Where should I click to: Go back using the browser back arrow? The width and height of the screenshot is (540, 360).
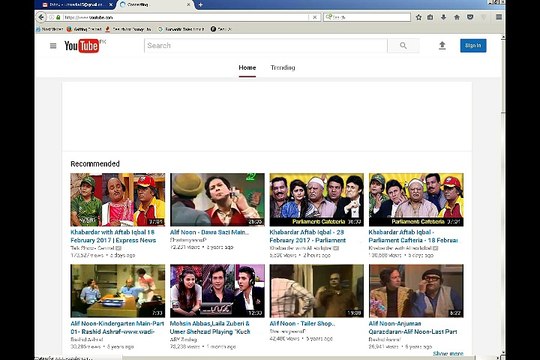pyautogui.click(x=41, y=17)
